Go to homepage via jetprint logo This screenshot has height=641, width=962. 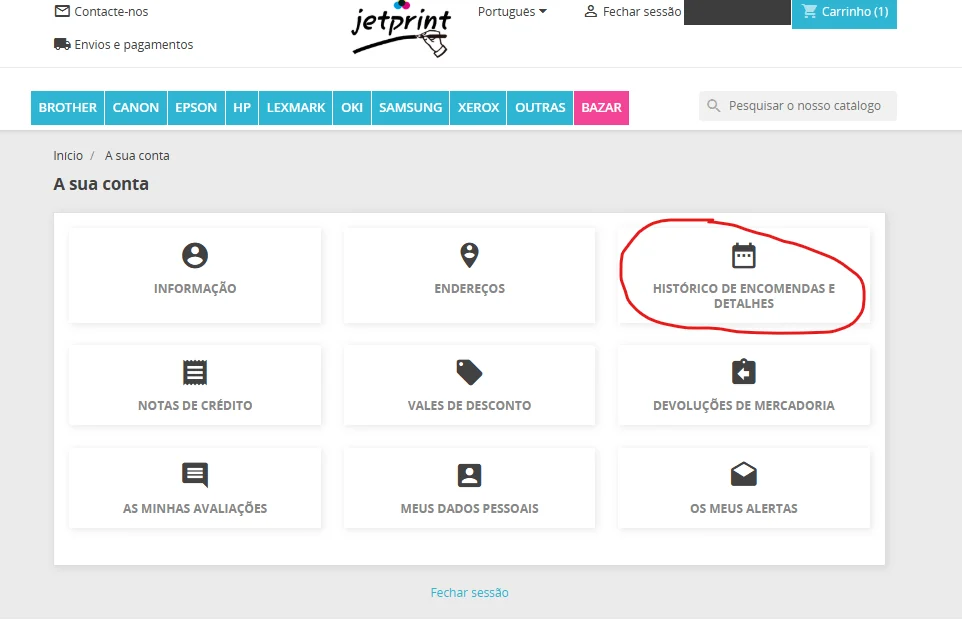(x=401, y=29)
